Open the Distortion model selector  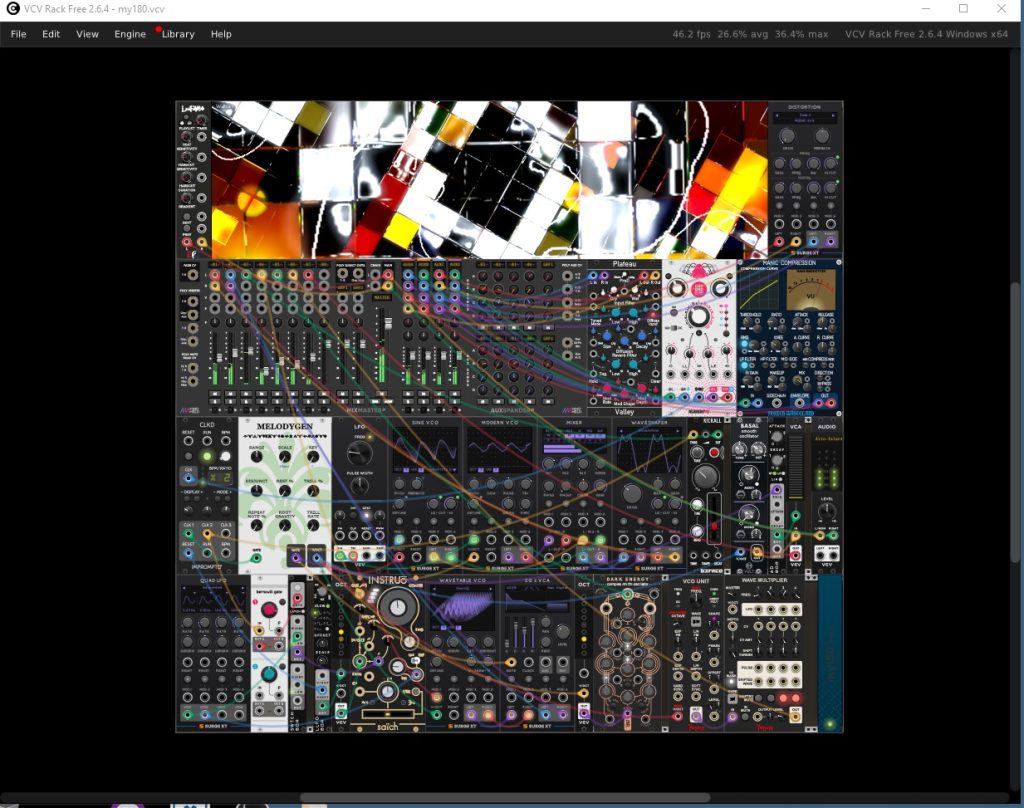coord(804,118)
